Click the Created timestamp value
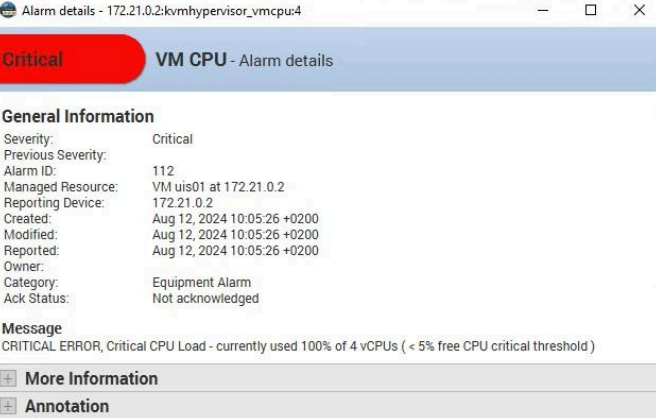Viewport: 656px width, 418px height. point(236,218)
